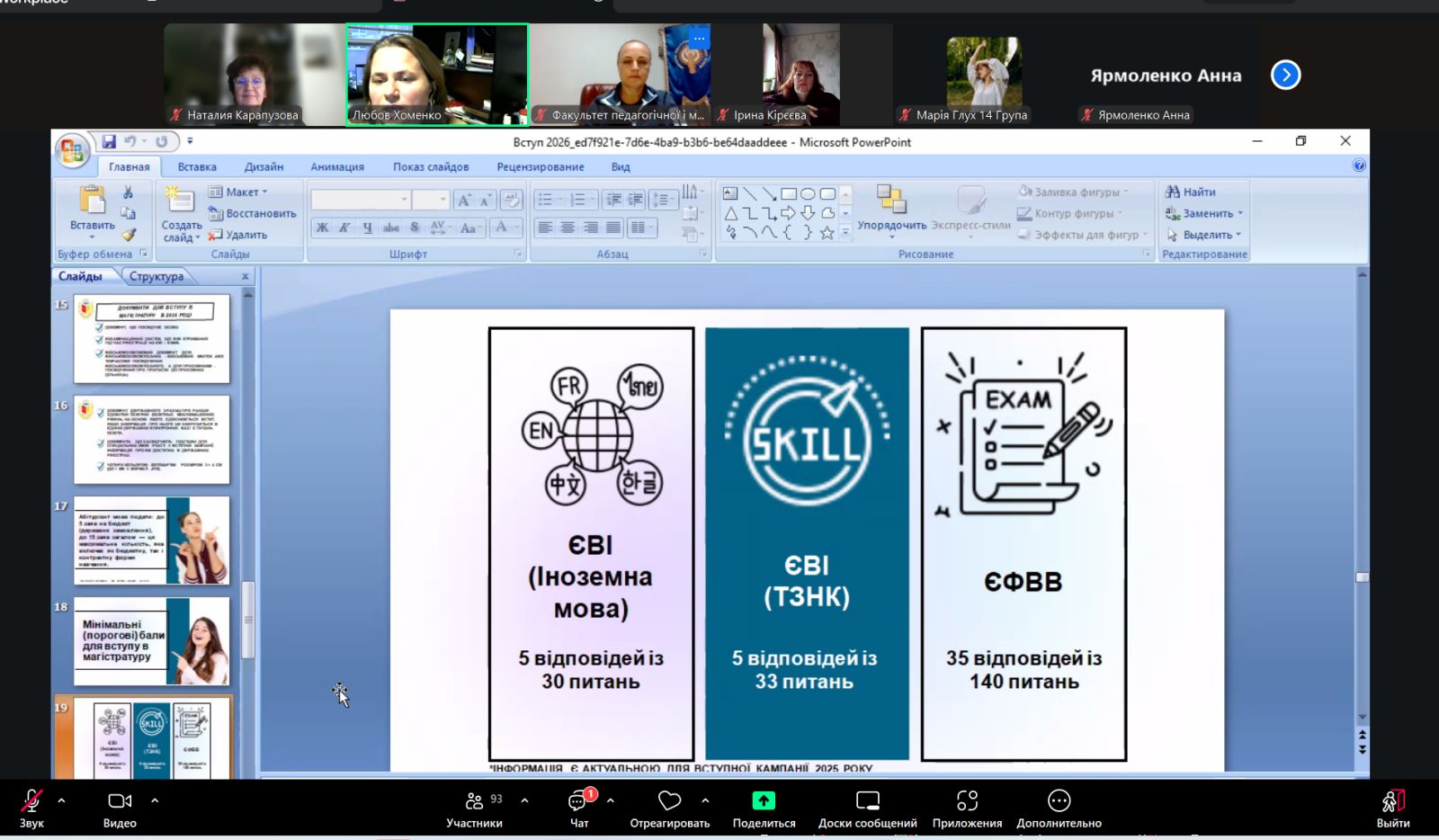The image size is (1439, 840).
Task: Click the Найти find button
Action: (1191, 192)
